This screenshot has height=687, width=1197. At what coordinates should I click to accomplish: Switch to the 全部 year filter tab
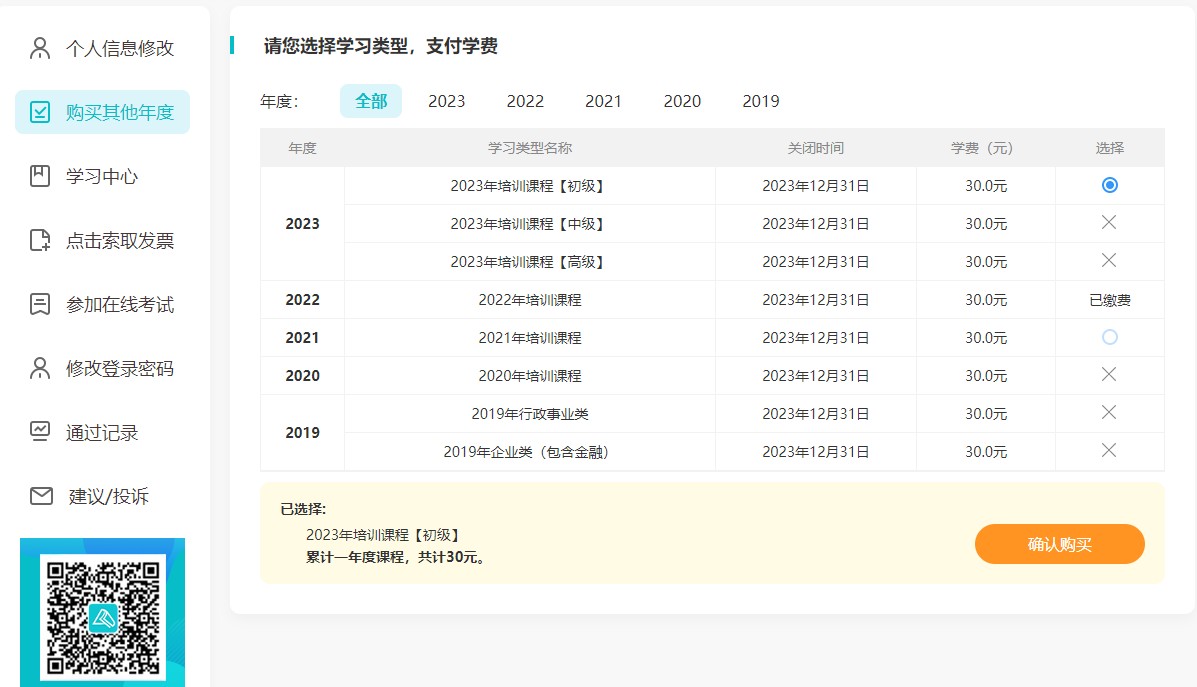[371, 101]
